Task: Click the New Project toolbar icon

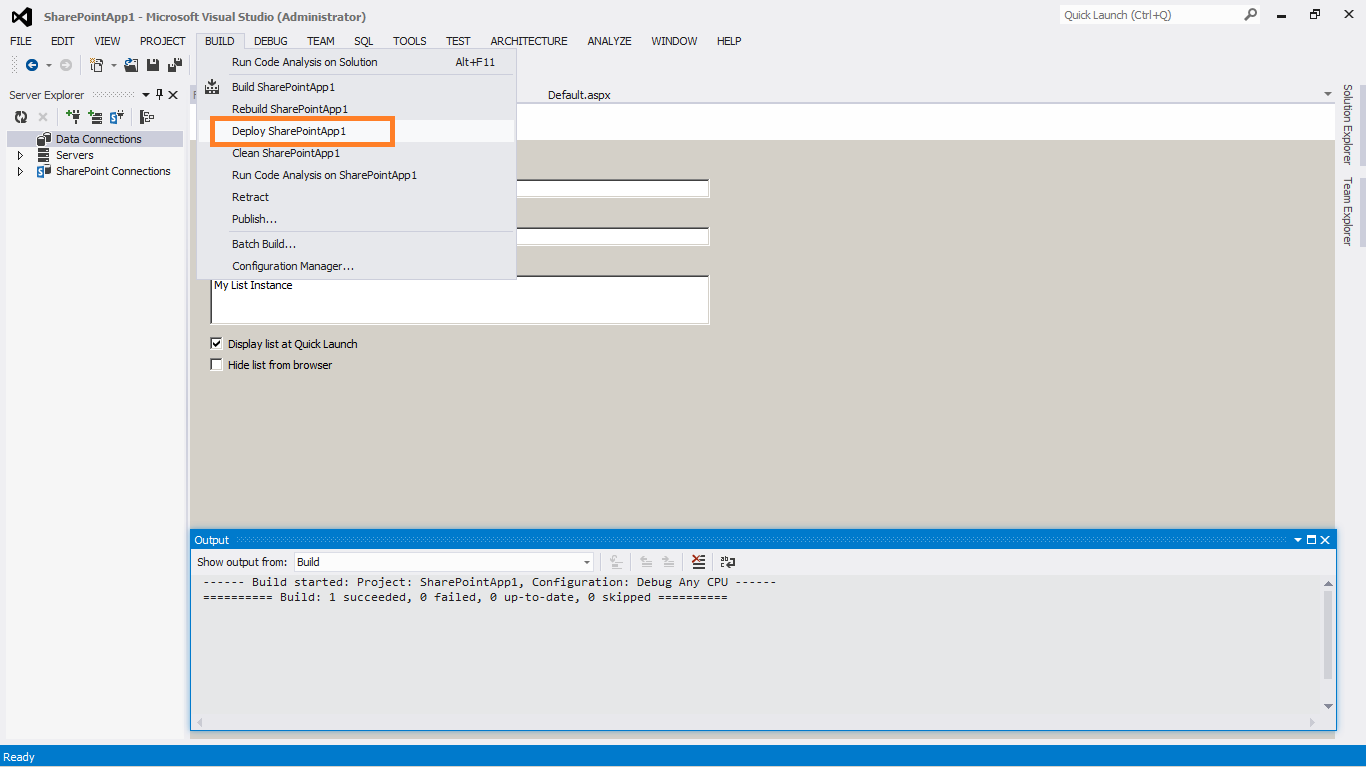Action: 97,65
